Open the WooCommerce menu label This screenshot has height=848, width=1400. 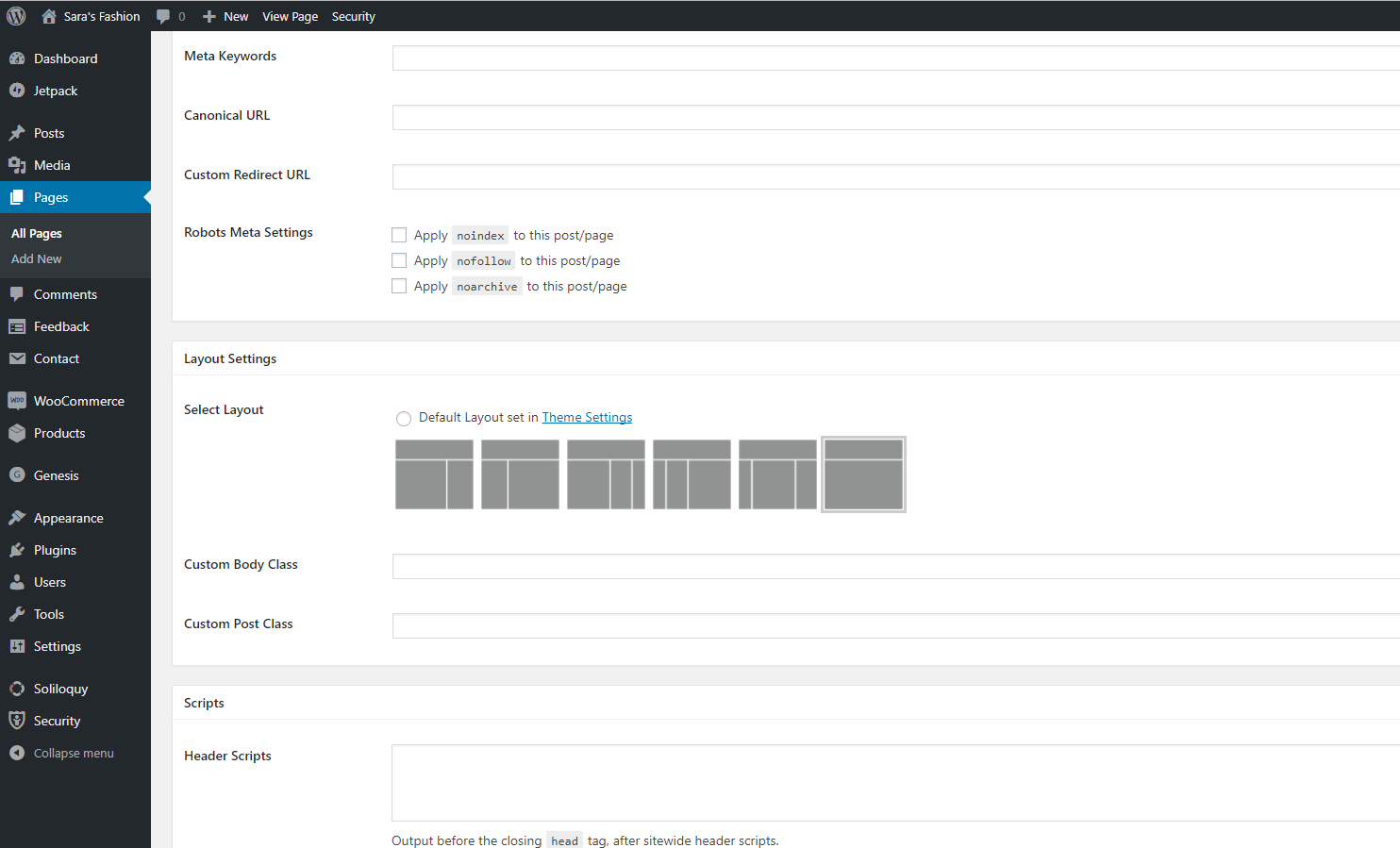79,401
